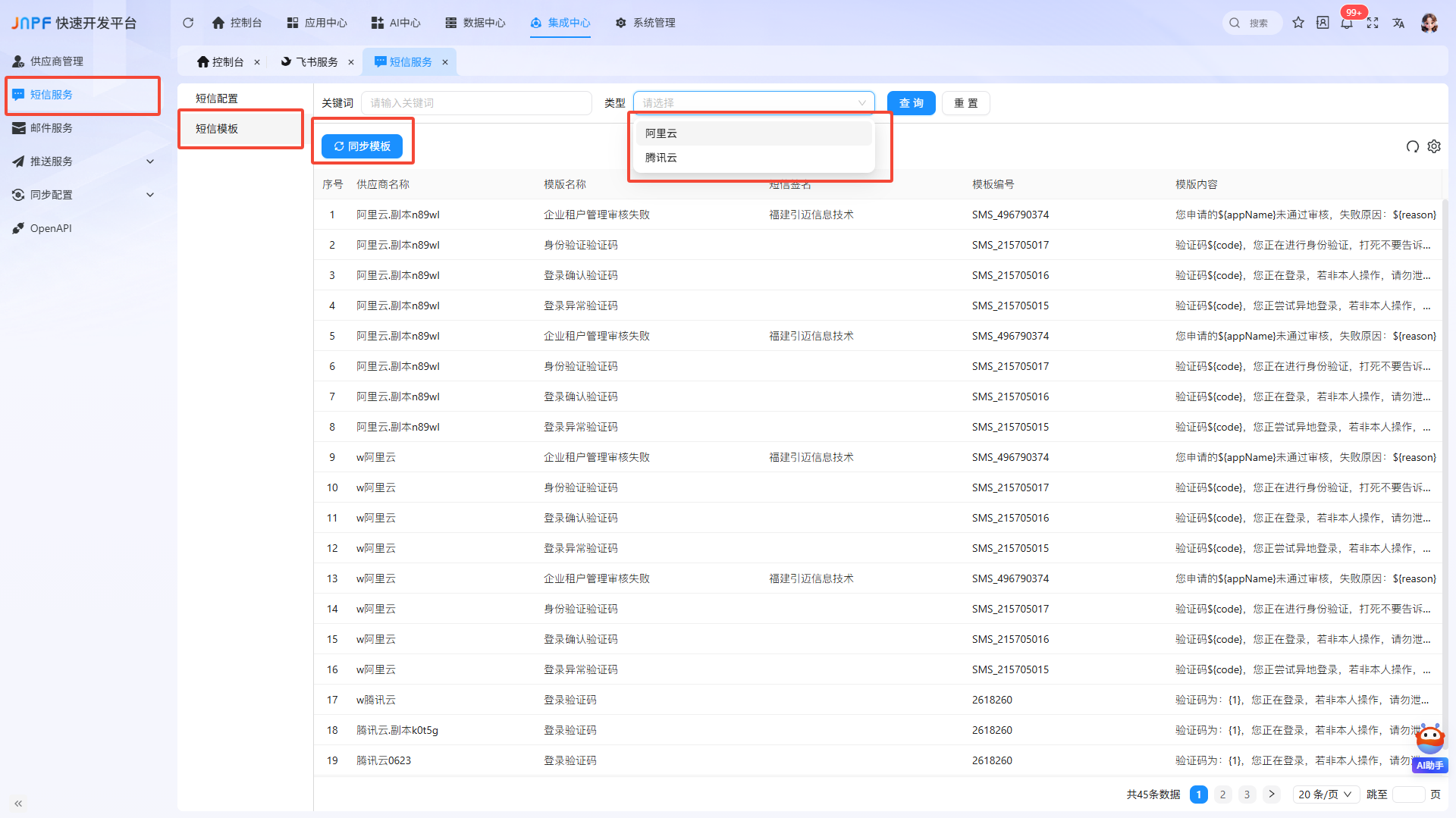Screen dimensions: 1456x818
Task: Close the 短信服务 tab
Action: tap(445, 62)
